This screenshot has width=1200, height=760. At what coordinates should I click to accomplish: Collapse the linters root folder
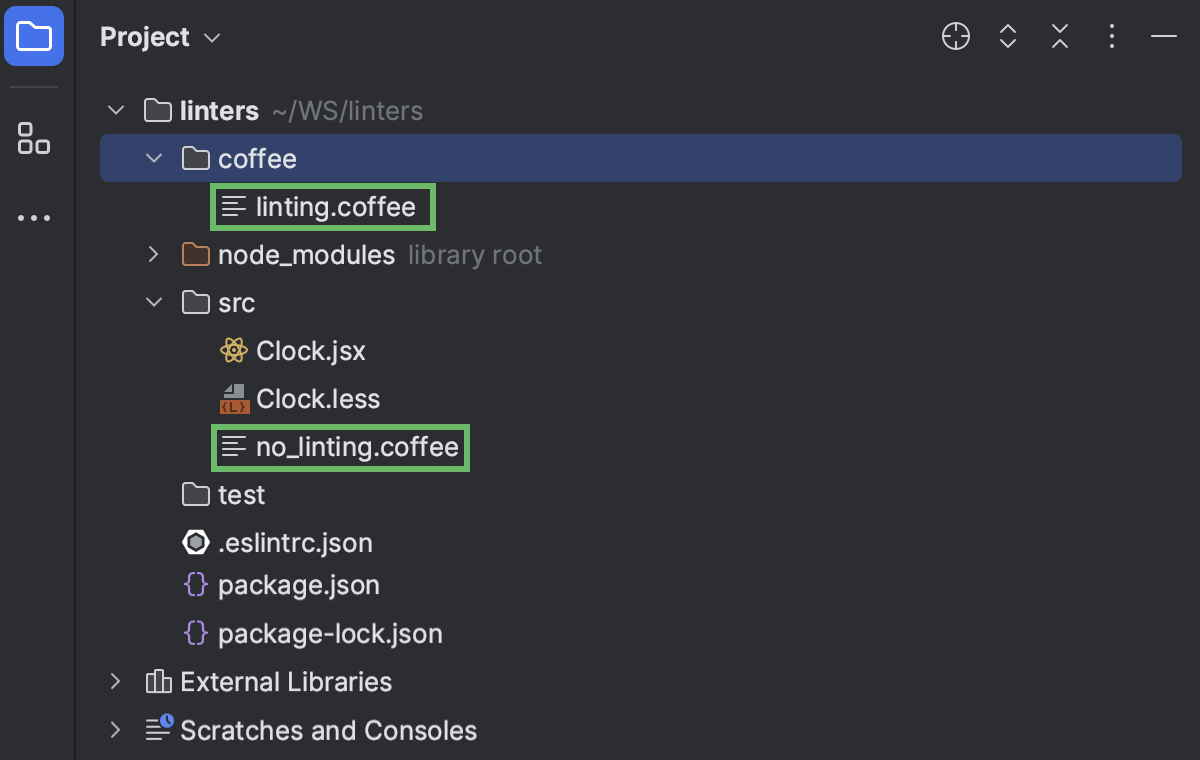(x=115, y=110)
